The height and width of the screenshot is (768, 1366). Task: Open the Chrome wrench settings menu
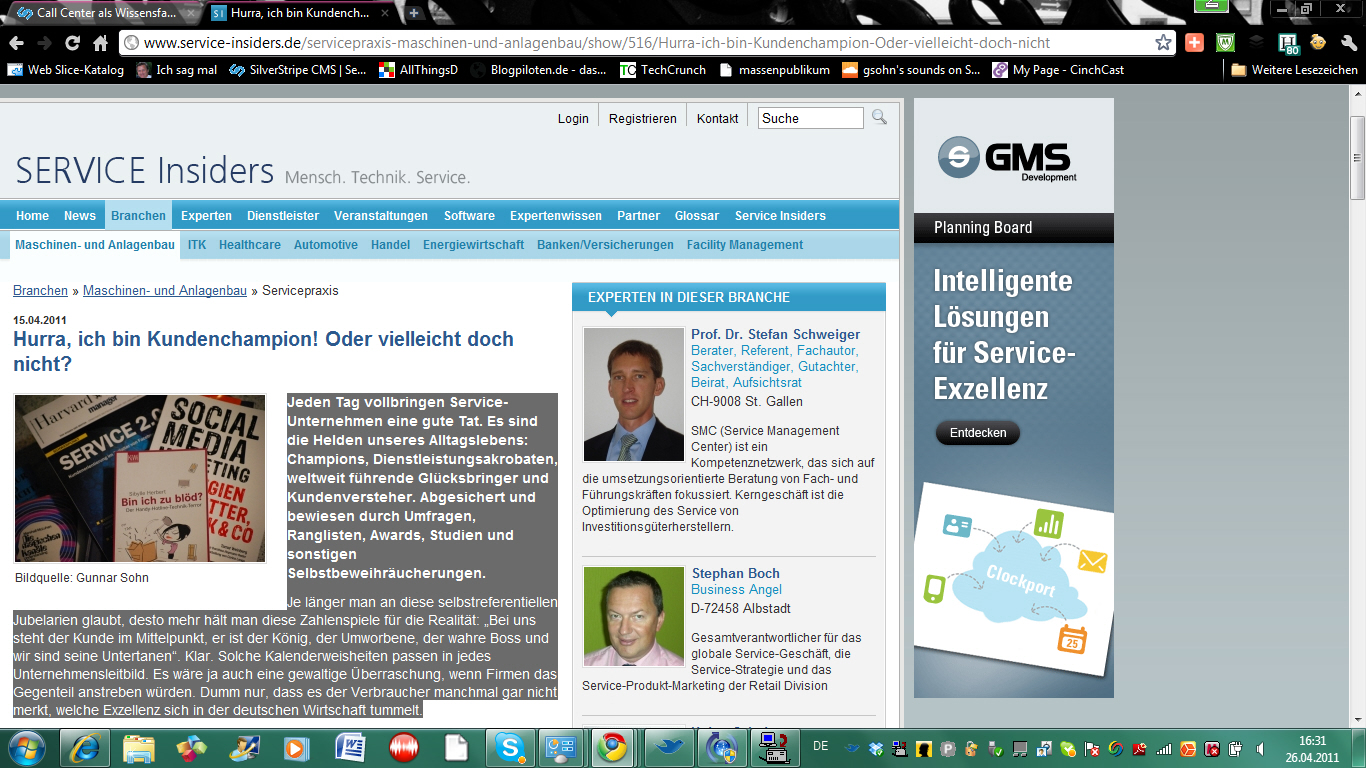pos(1348,43)
